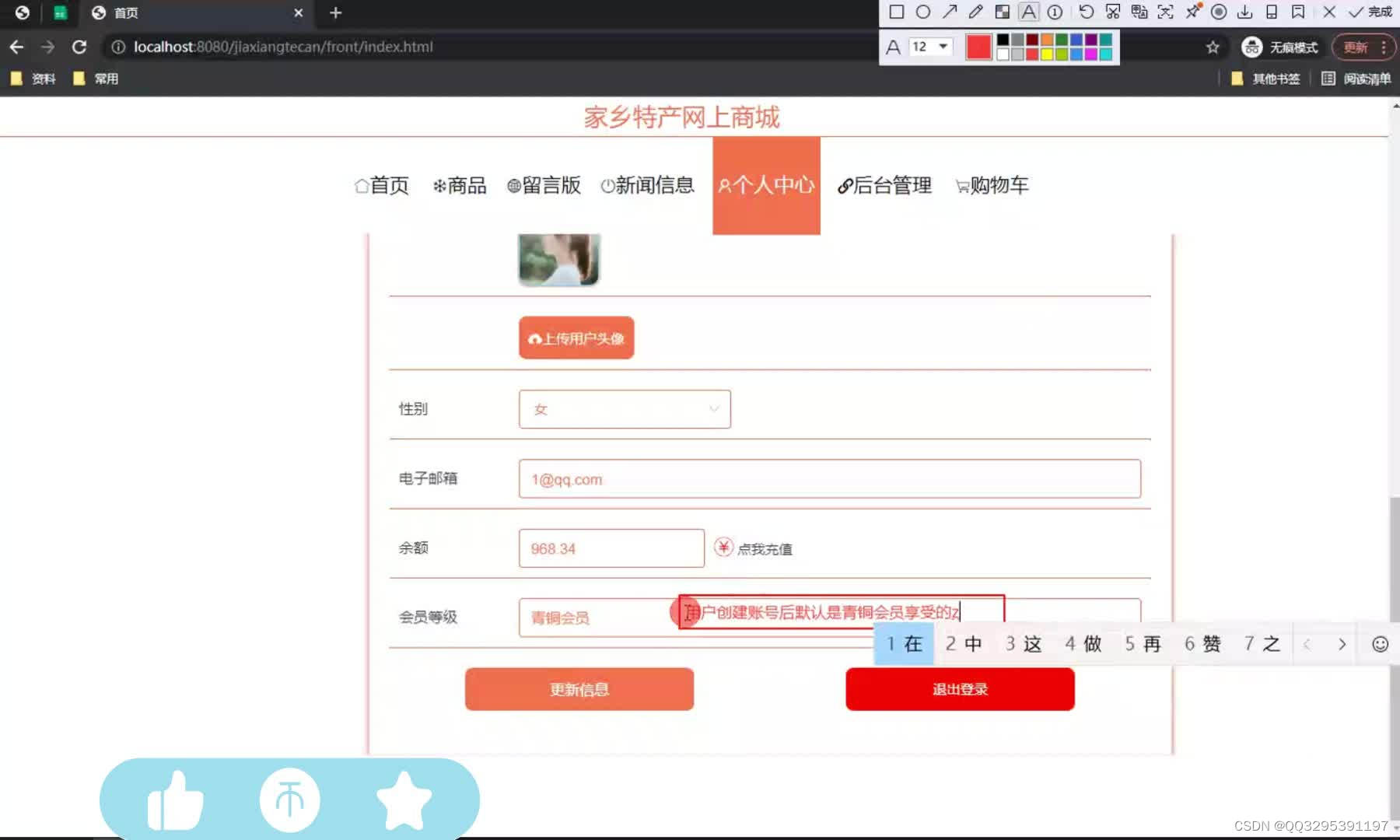The height and width of the screenshot is (840, 1400).
Task: Select the numbered step marker tool
Action: coord(1055,12)
